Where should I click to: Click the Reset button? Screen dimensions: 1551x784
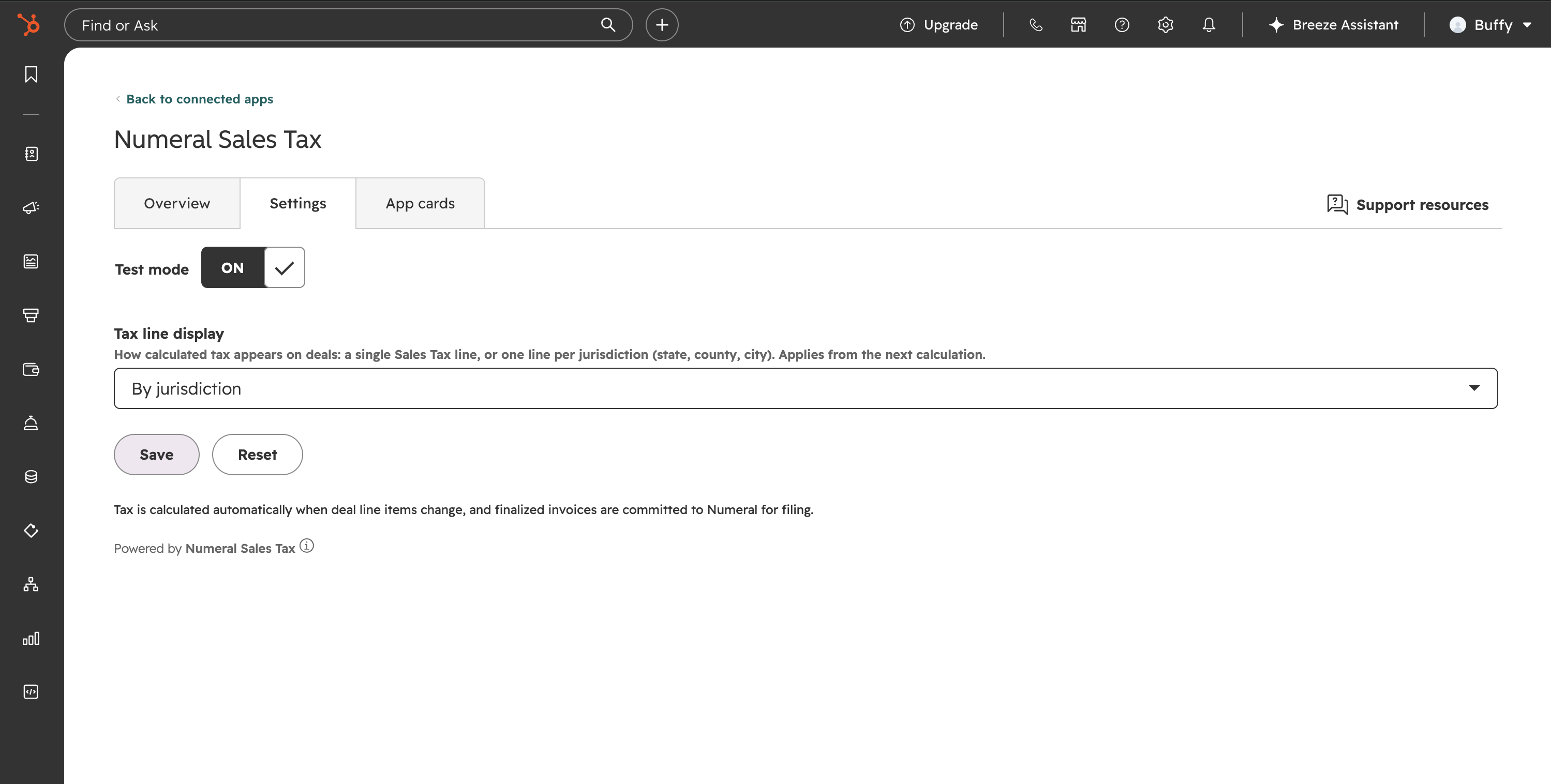coord(257,454)
